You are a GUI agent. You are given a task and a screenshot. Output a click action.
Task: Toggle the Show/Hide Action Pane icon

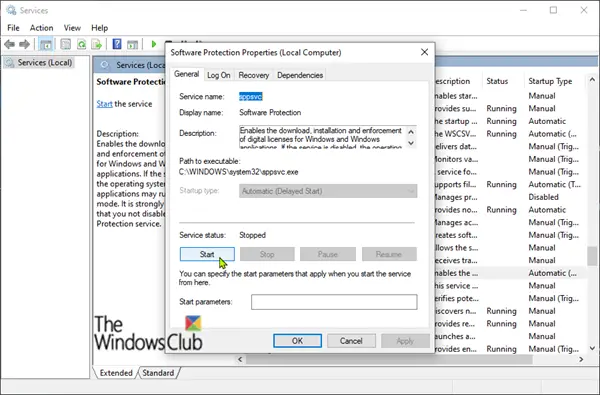coord(132,44)
